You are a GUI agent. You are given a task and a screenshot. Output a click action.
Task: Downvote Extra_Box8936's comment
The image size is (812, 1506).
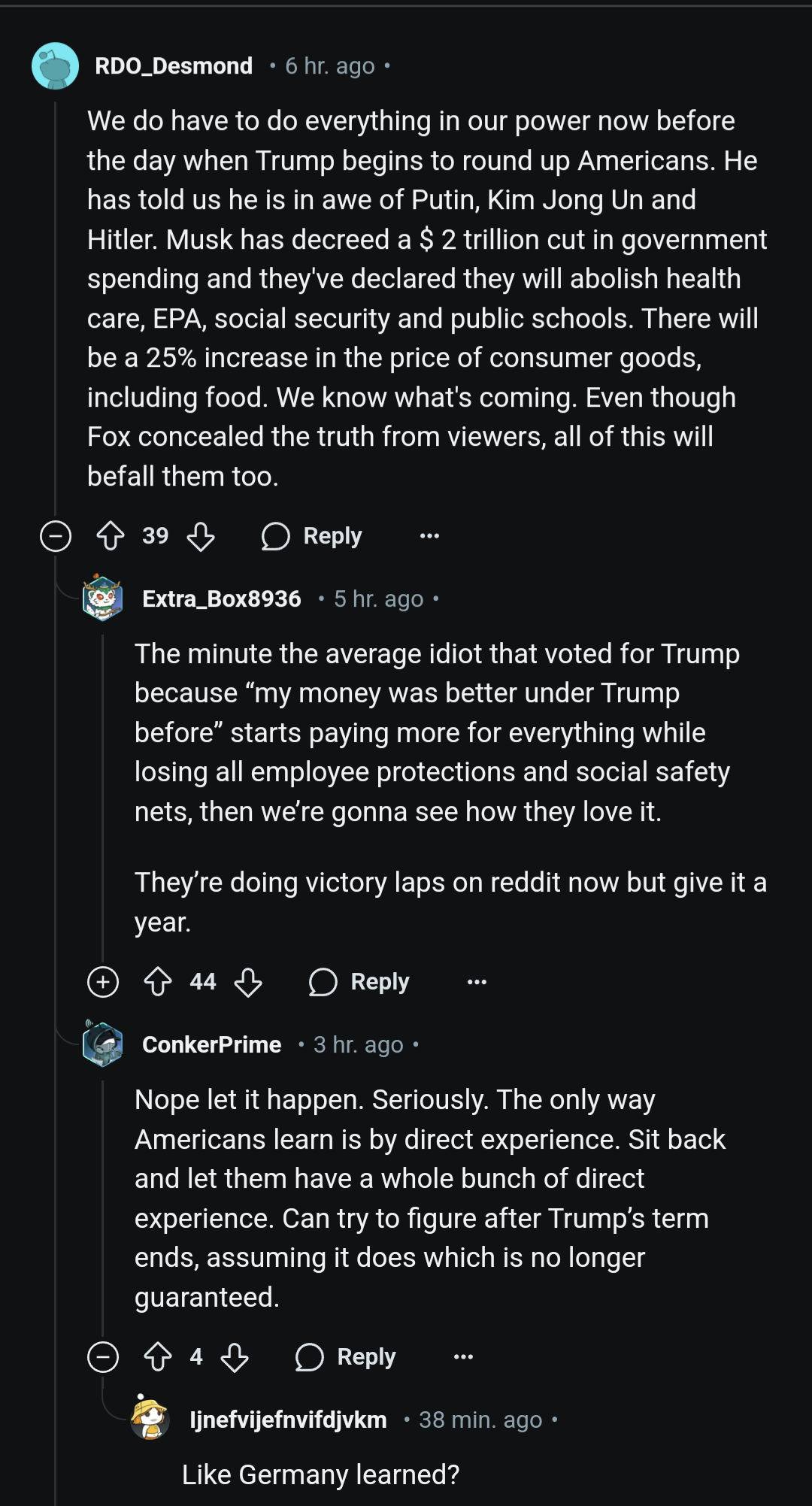click(x=248, y=982)
